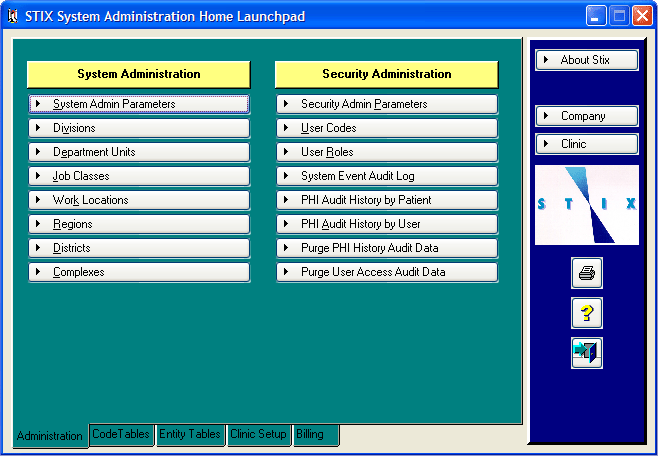Minimize the STIX Launchpad window

point(596,16)
